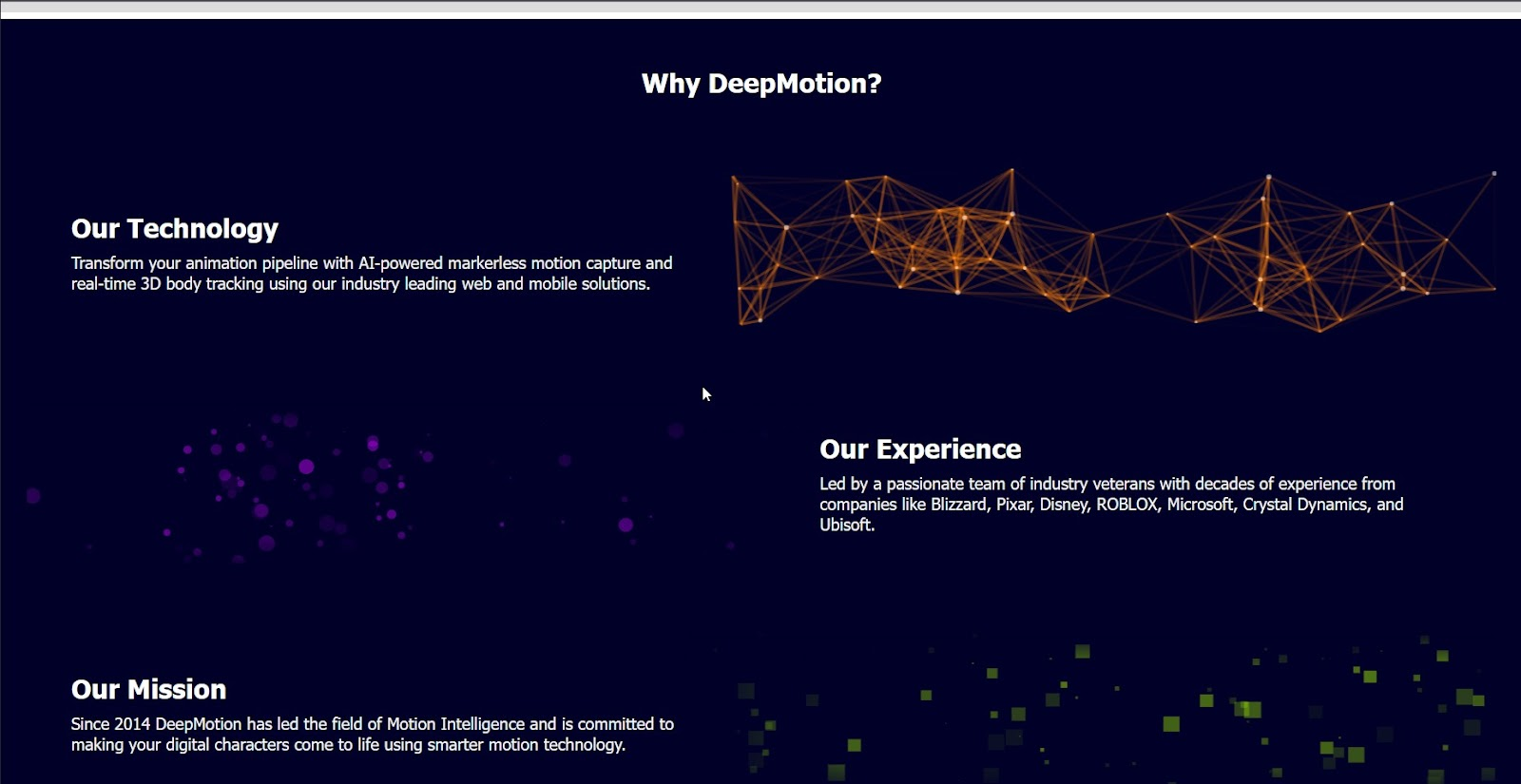
Task: Click the paragraph beginning "Since 2014 DeepMotion"
Action: [x=373, y=735]
